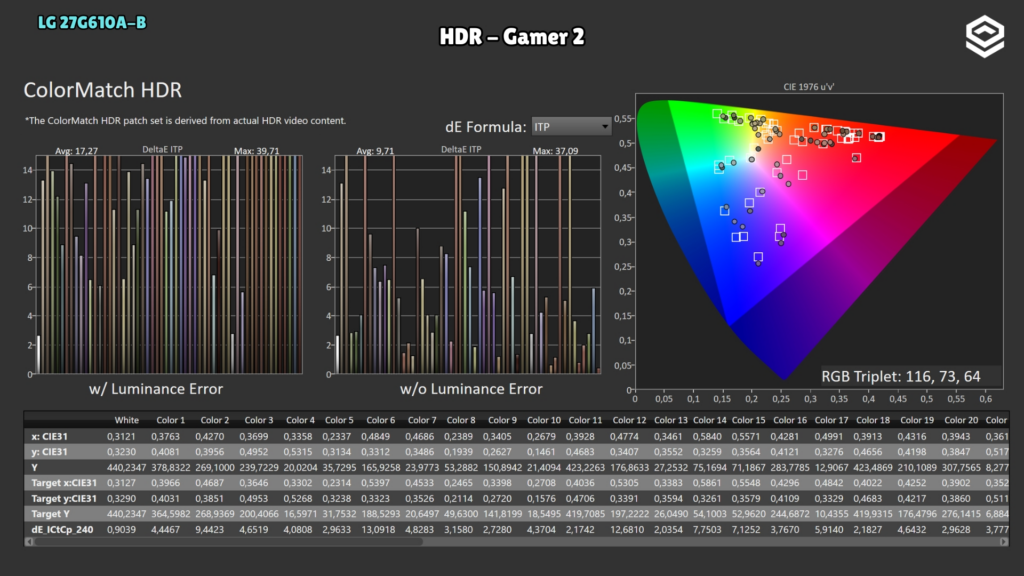1024x576 pixels.
Task: Click Color 7 dE value '4,8283'
Action: (x=420, y=530)
